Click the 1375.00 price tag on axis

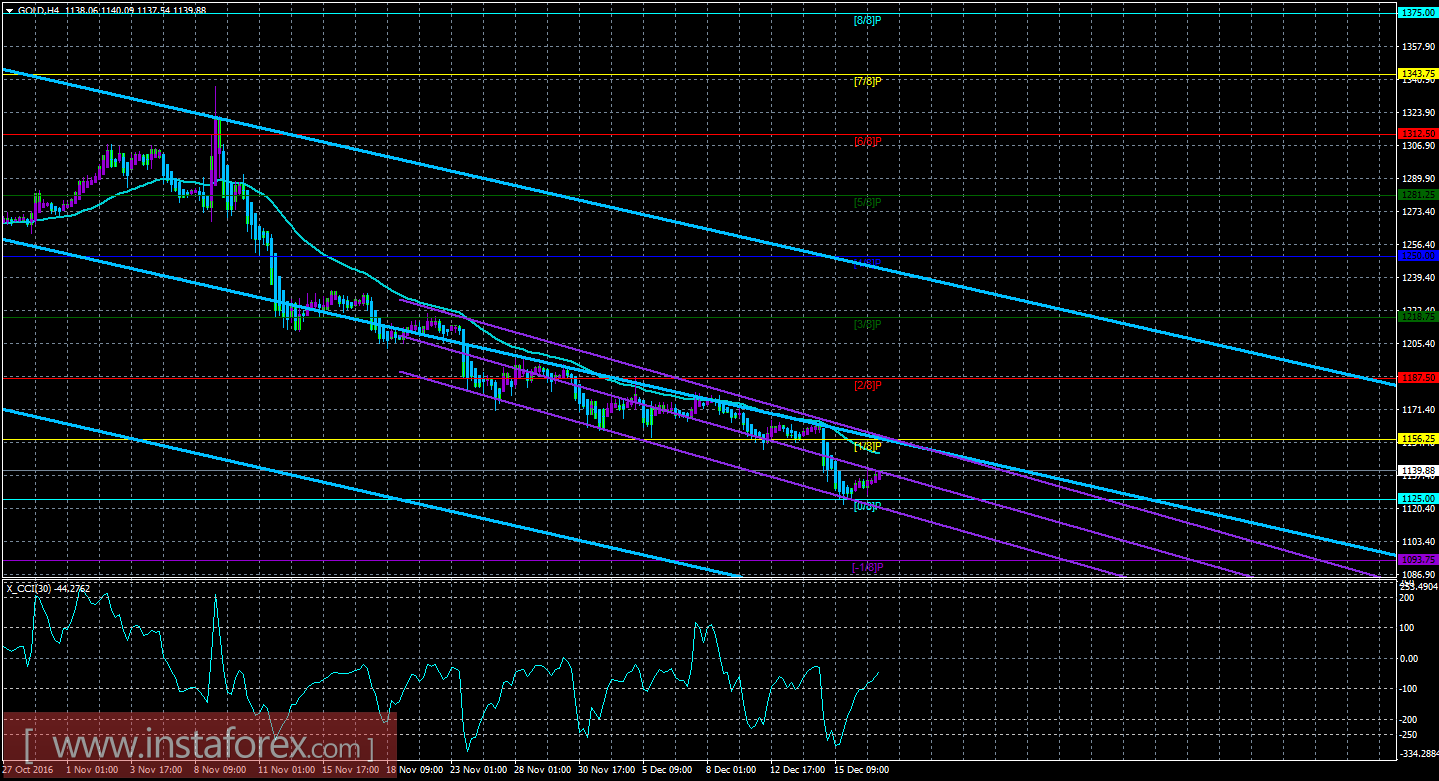pyautogui.click(x=1418, y=12)
